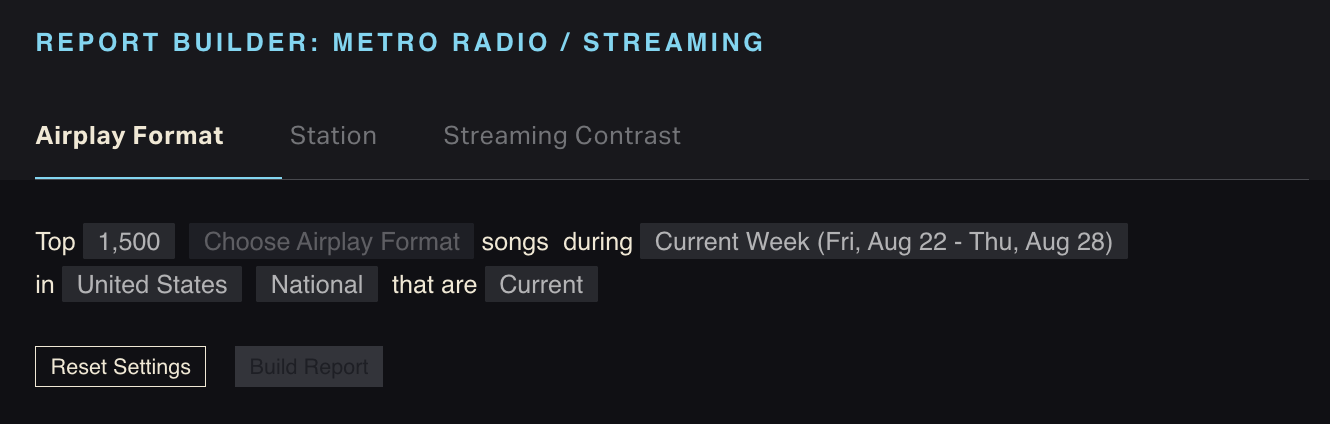Click the Metro Radio / Streaming title portion
The width and height of the screenshot is (1330, 424).
(x=548, y=43)
